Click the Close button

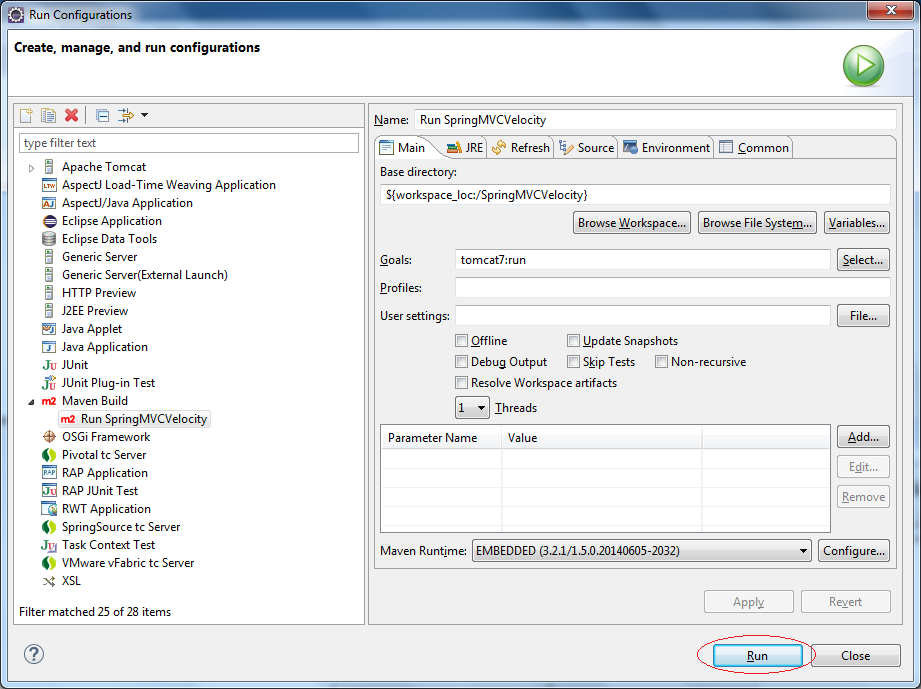pos(855,656)
